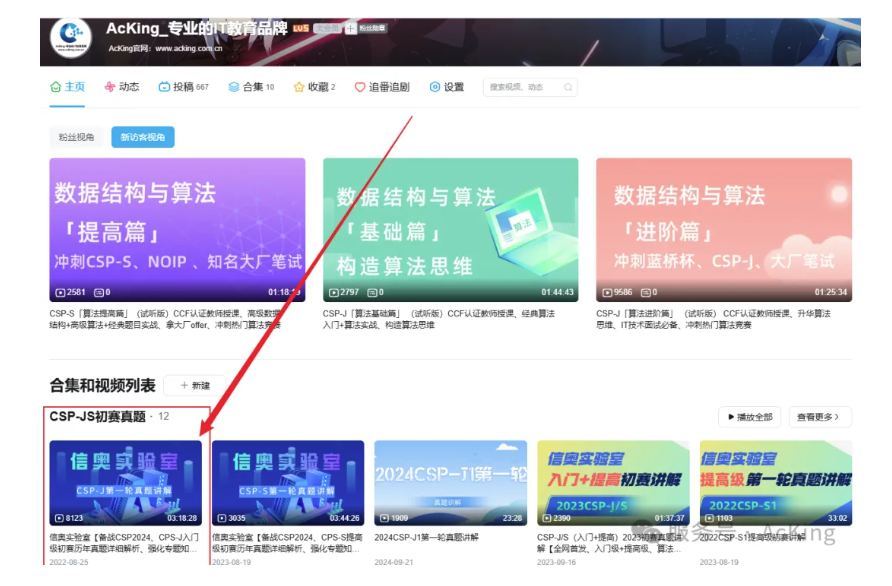Open the 信奥实验室 CPS-S提高级初赛 video title
The image size is (892, 586).
(x=287, y=543)
